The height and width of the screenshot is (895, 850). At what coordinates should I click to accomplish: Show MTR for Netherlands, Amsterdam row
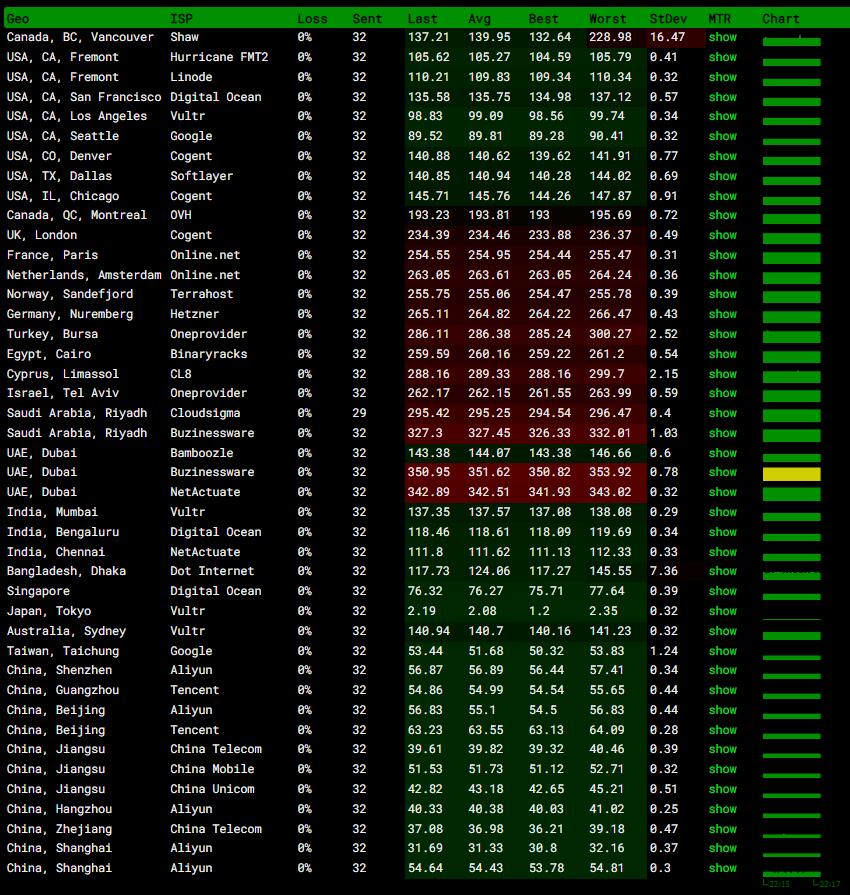[x=722, y=275]
